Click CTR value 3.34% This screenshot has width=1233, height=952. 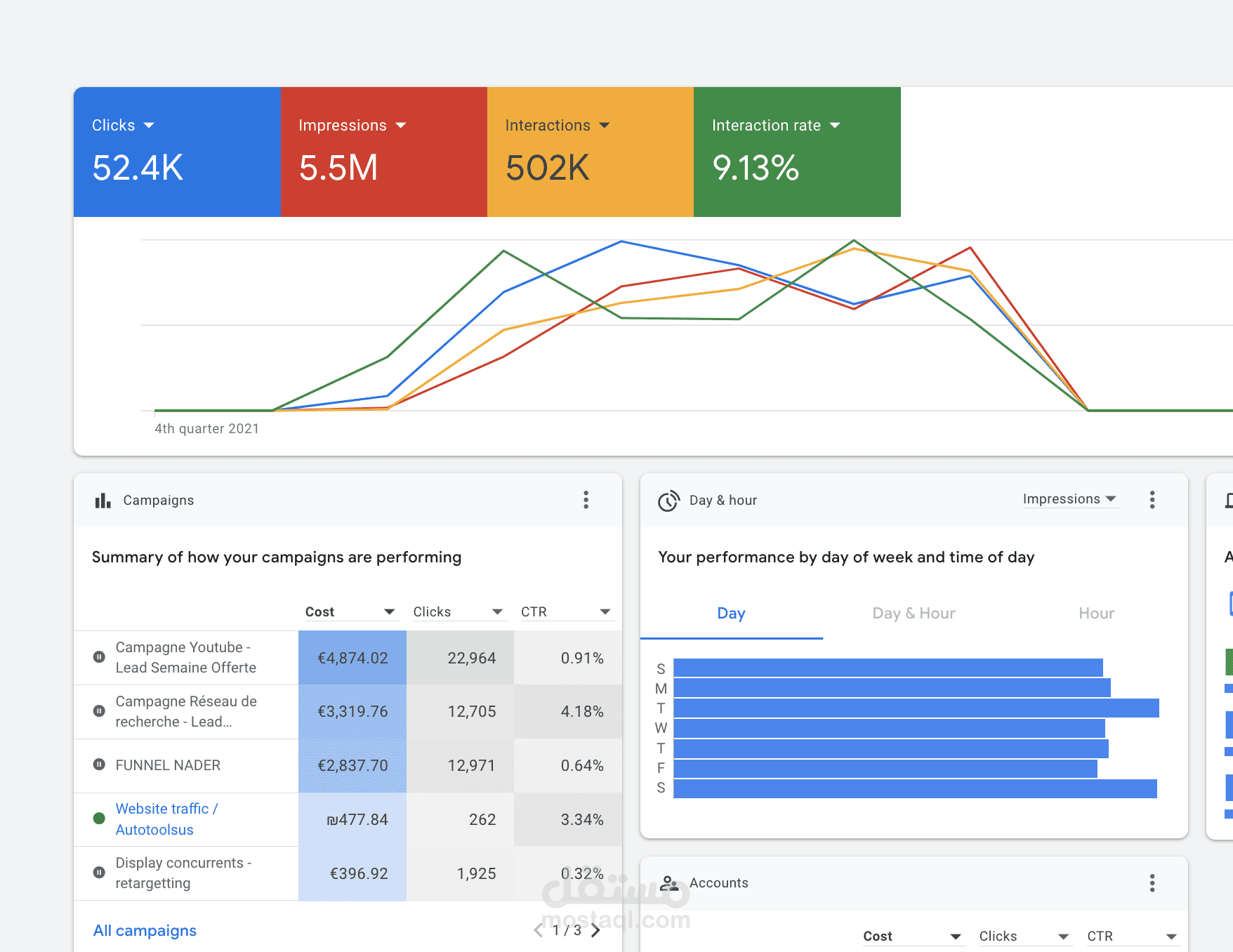pyautogui.click(x=582, y=819)
